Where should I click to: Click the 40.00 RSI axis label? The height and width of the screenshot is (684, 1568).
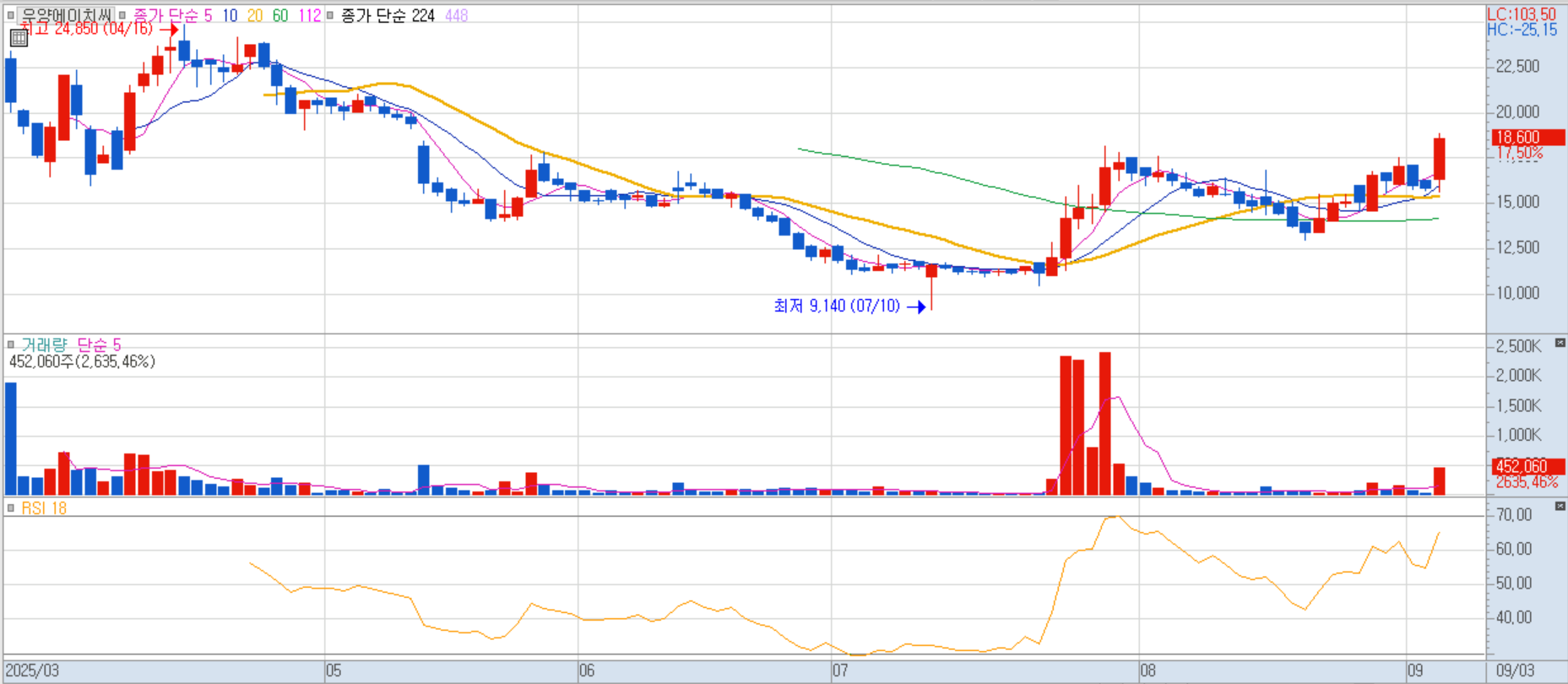coord(1513,617)
